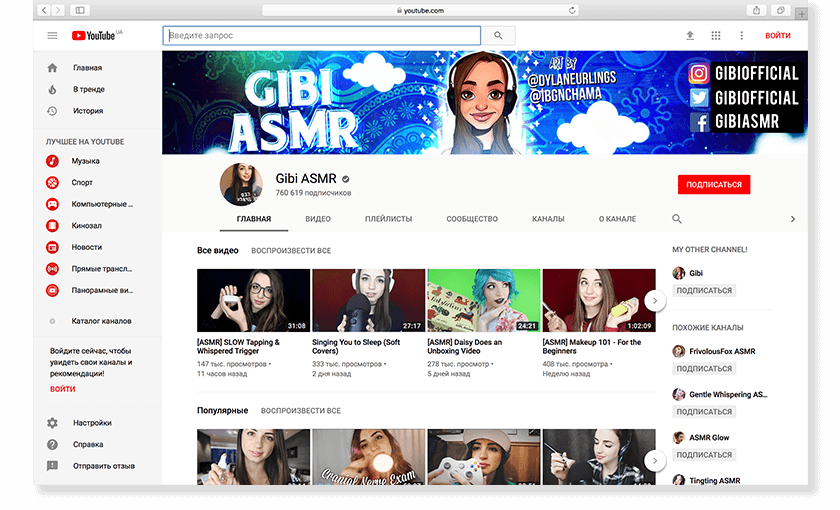Show next videos in Popular row
Viewport: 840px width, 510px height.
(x=655, y=460)
